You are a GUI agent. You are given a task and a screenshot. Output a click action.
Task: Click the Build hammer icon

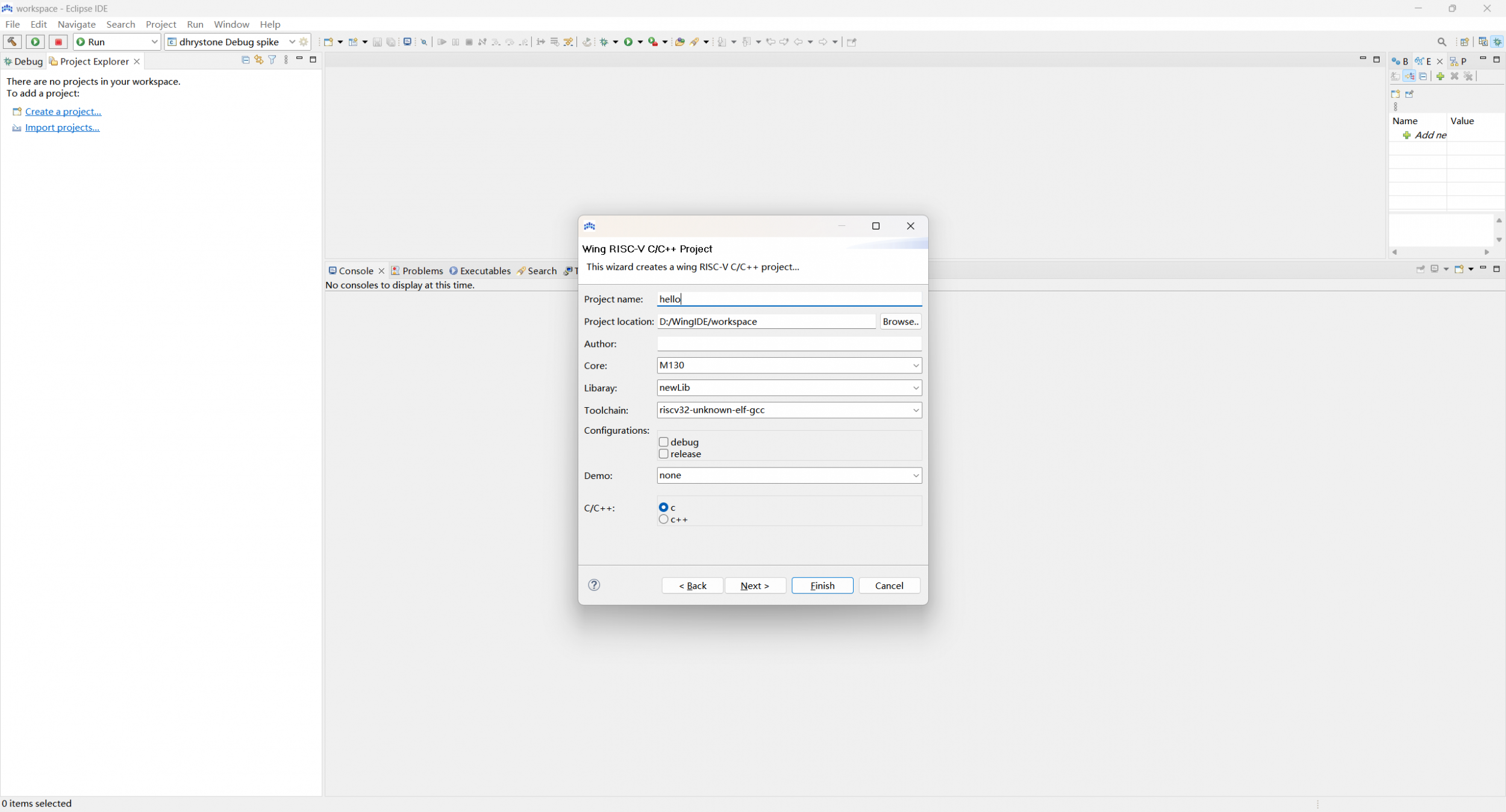tap(12, 42)
